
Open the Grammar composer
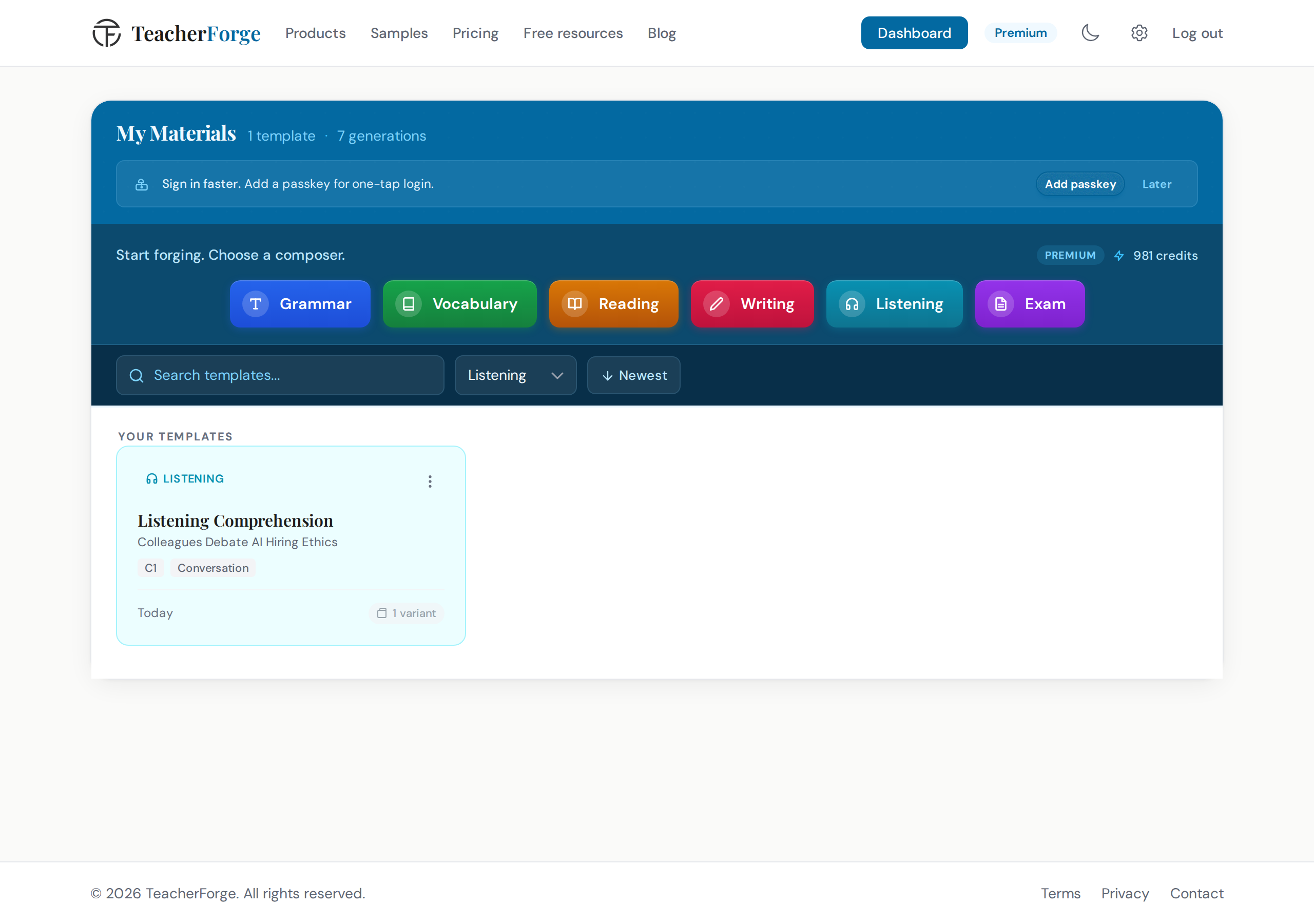coord(300,304)
